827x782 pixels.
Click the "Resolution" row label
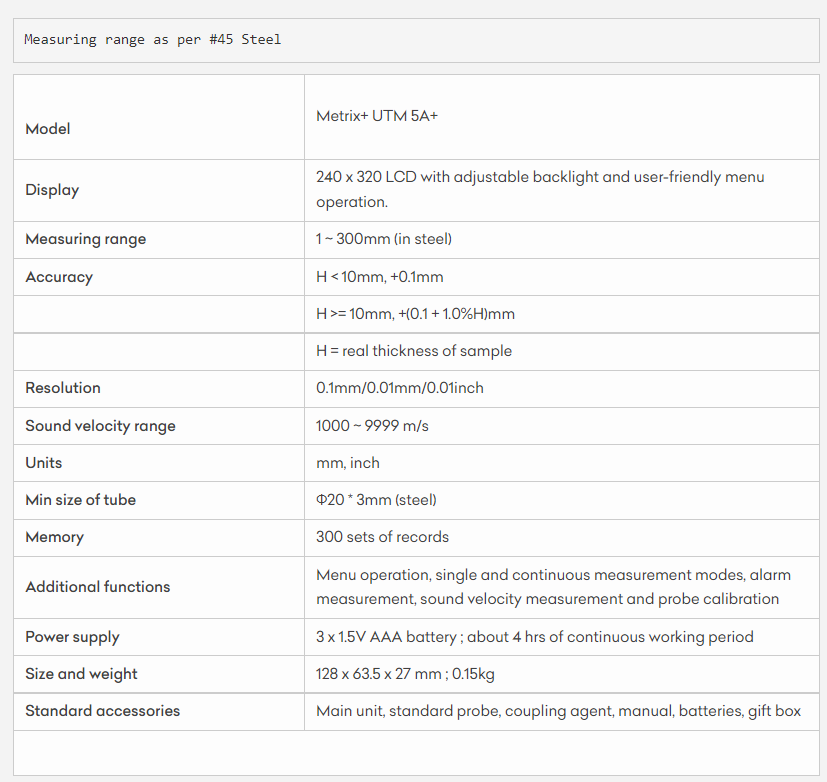point(63,388)
